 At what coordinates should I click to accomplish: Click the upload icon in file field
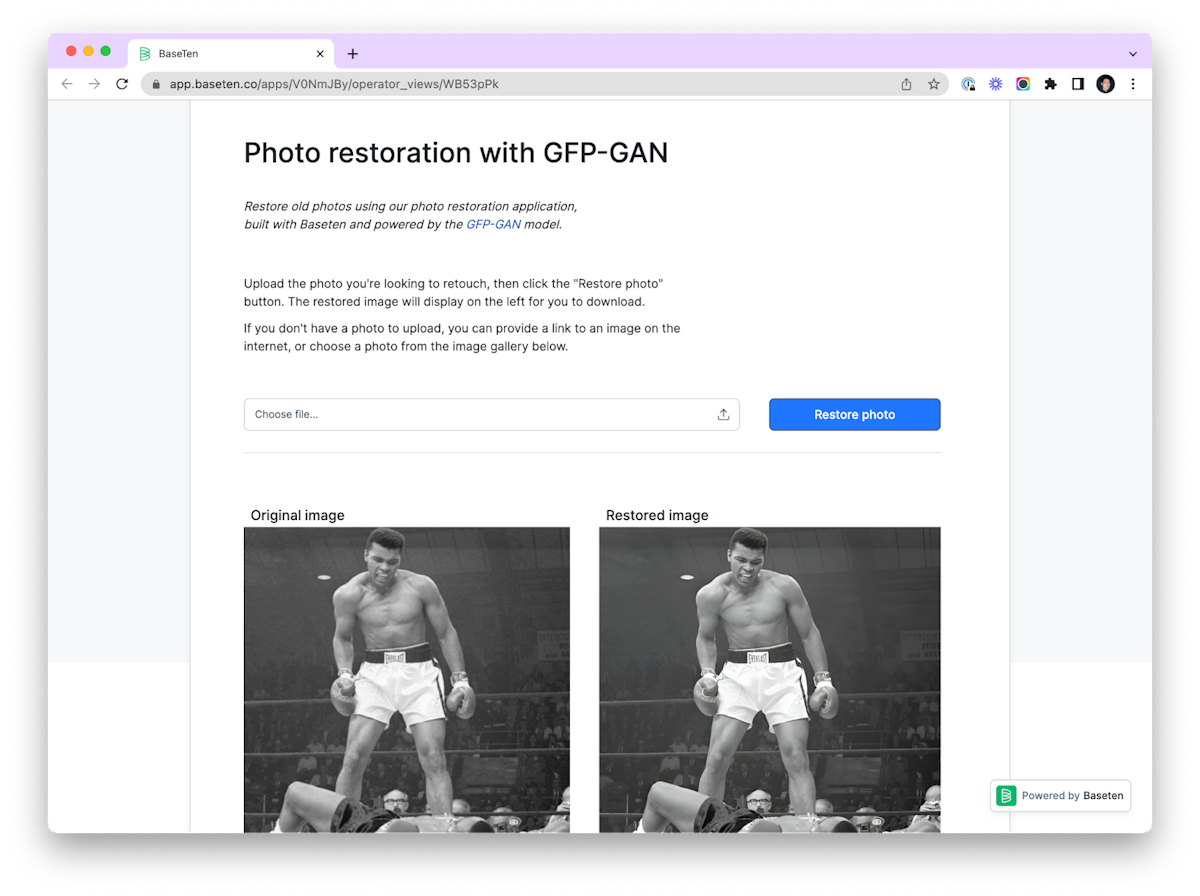click(x=723, y=414)
